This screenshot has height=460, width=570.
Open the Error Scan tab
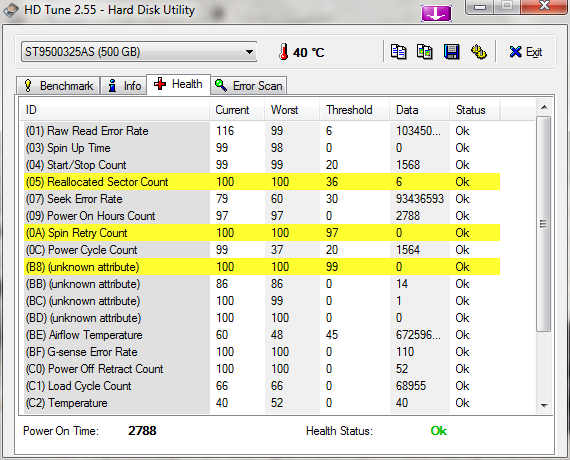[249, 86]
